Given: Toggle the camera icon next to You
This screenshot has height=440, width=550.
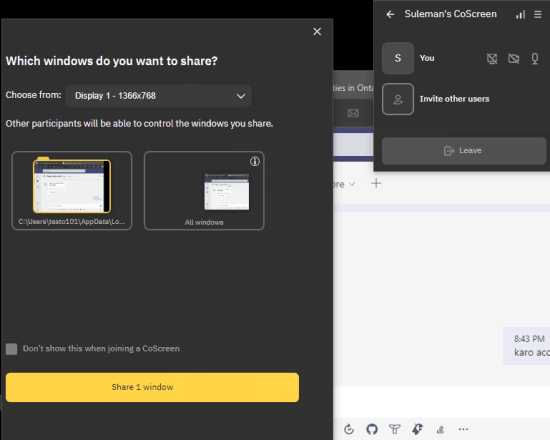Looking at the screenshot, I should [513, 59].
